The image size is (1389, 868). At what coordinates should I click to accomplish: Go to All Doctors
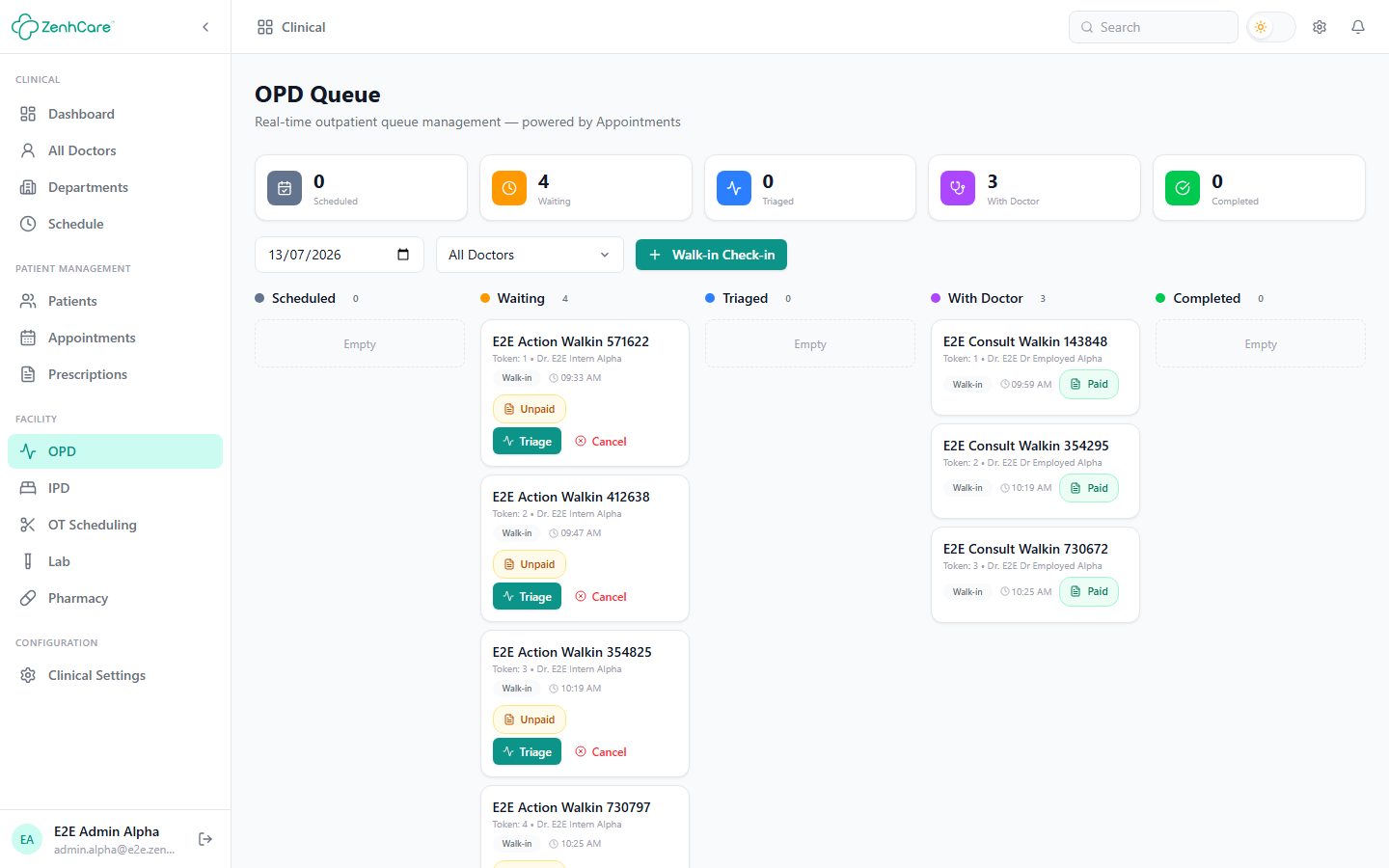116,150
